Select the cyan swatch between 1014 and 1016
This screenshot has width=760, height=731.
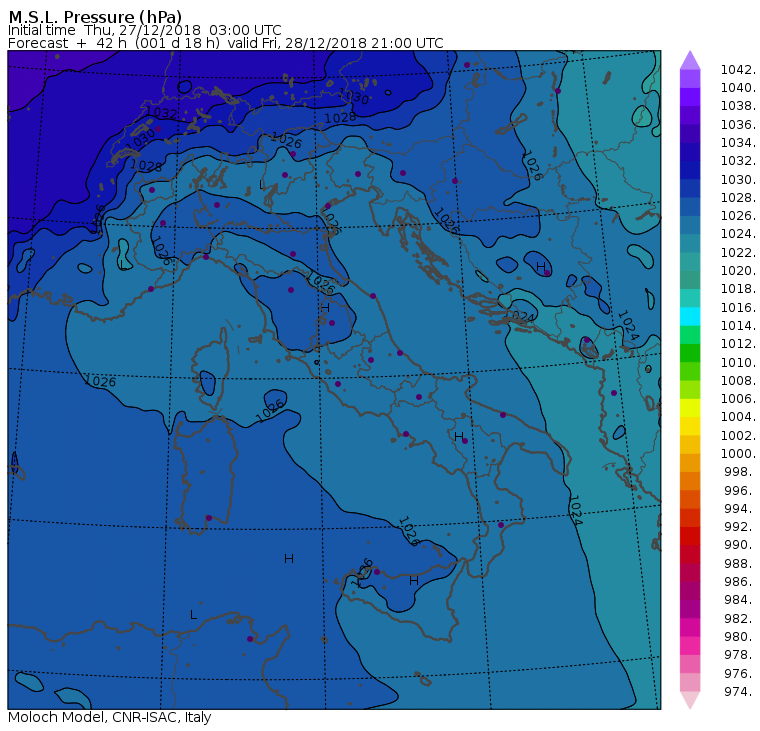pyautogui.click(x=690, y=317)
